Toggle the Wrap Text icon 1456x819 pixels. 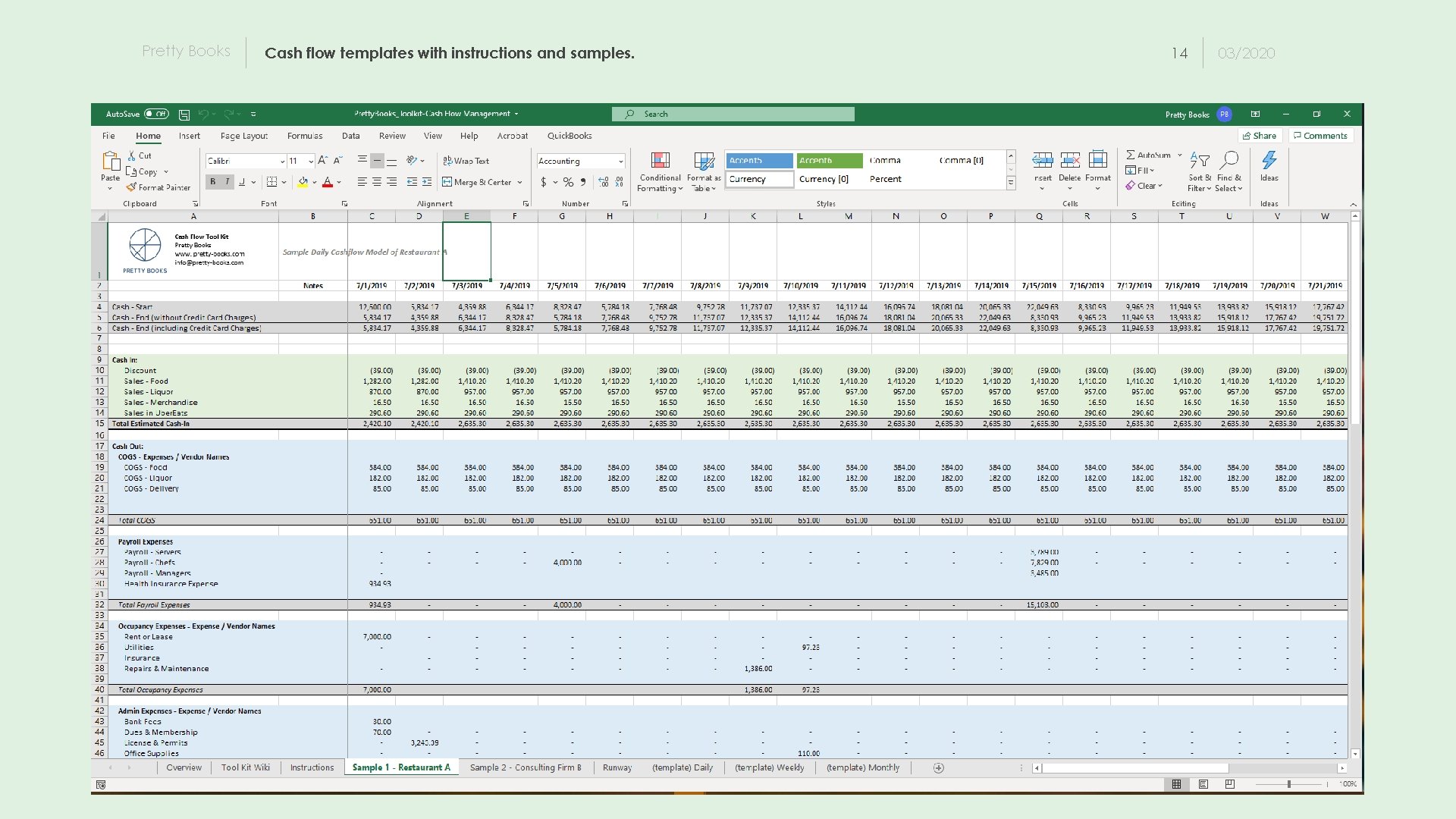pos(467,160)
